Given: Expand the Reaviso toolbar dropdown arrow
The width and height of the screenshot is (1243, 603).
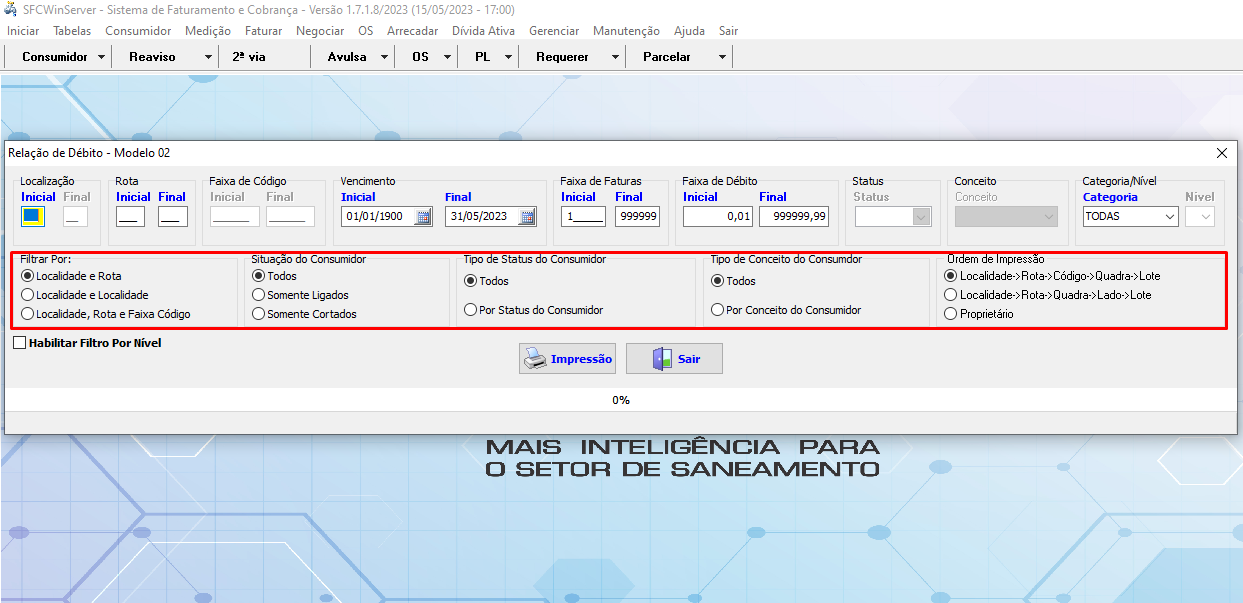Looking at the screenshot, I should pos(208,57).
